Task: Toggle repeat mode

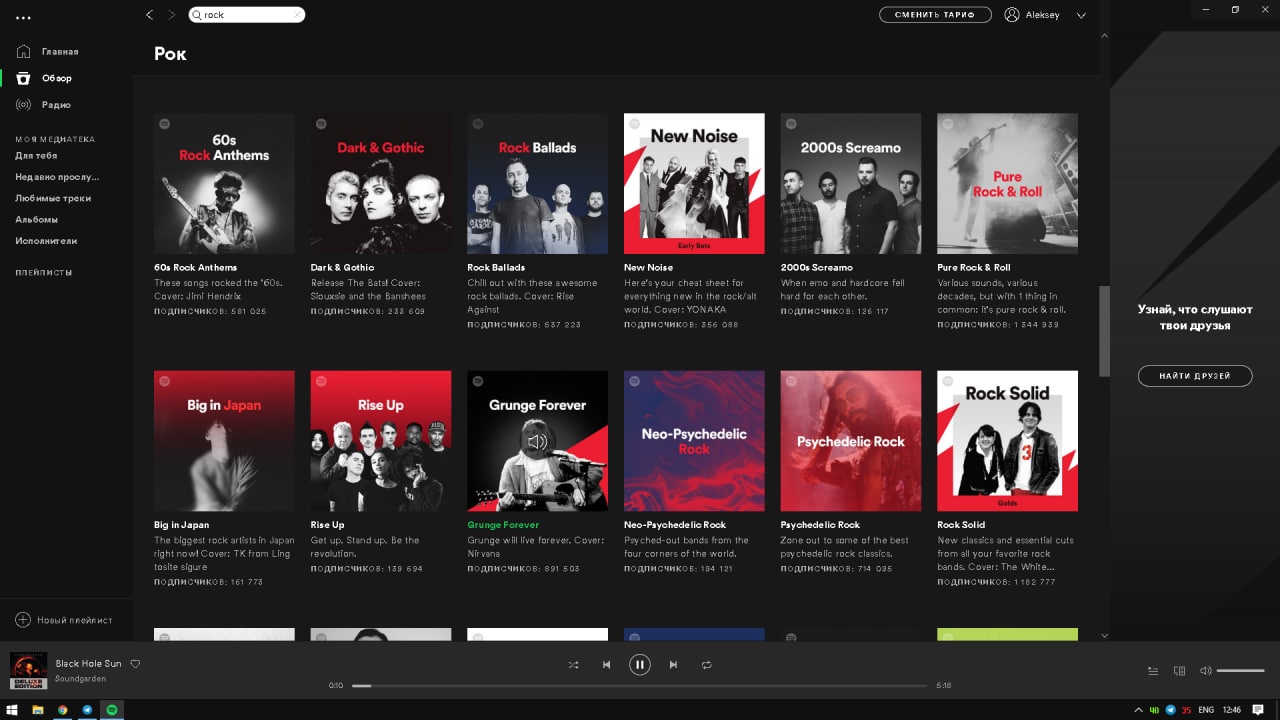Action: pos(706,664)
